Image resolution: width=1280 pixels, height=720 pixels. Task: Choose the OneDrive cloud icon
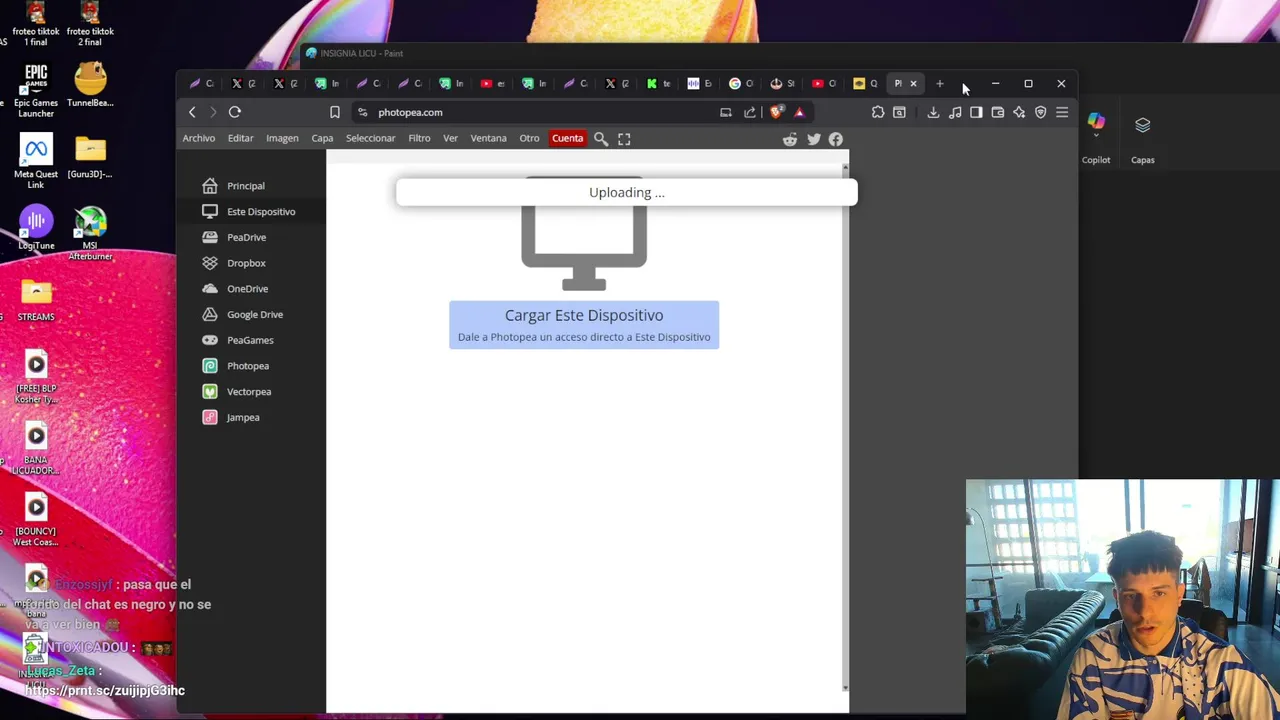pos(209,289)
